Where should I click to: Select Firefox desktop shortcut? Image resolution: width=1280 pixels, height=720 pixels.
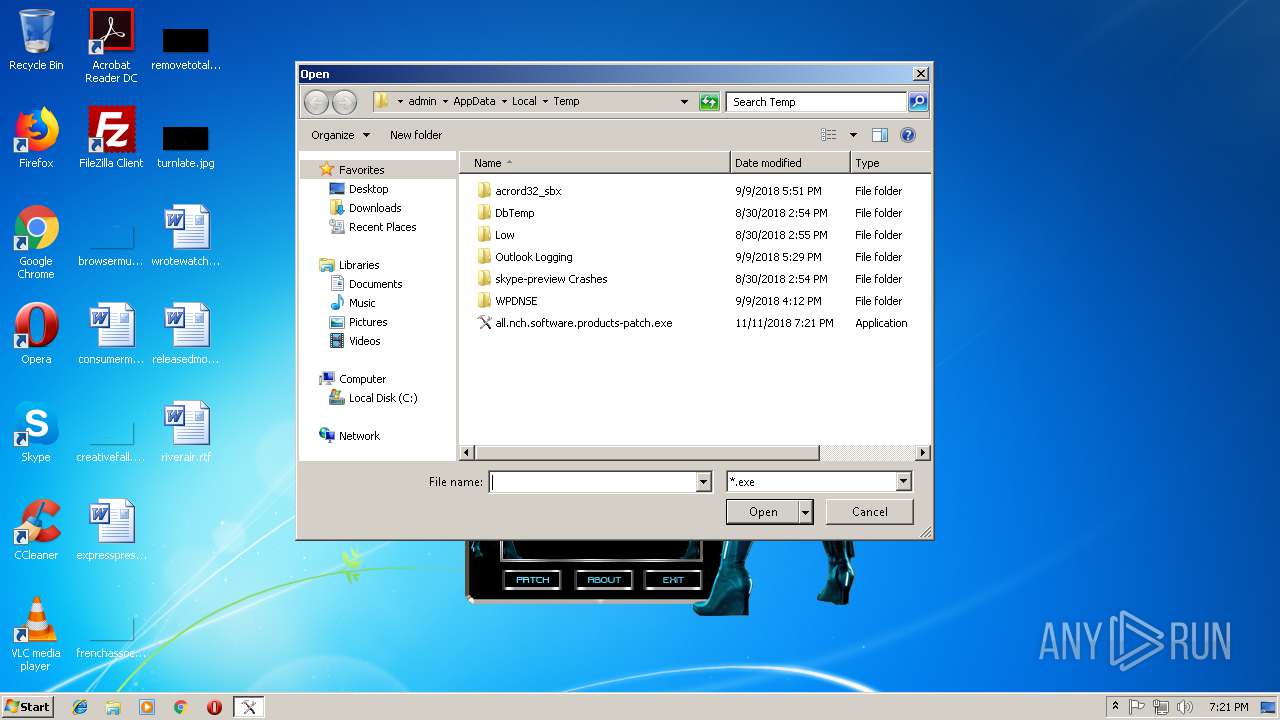click(x=36, y=138)
